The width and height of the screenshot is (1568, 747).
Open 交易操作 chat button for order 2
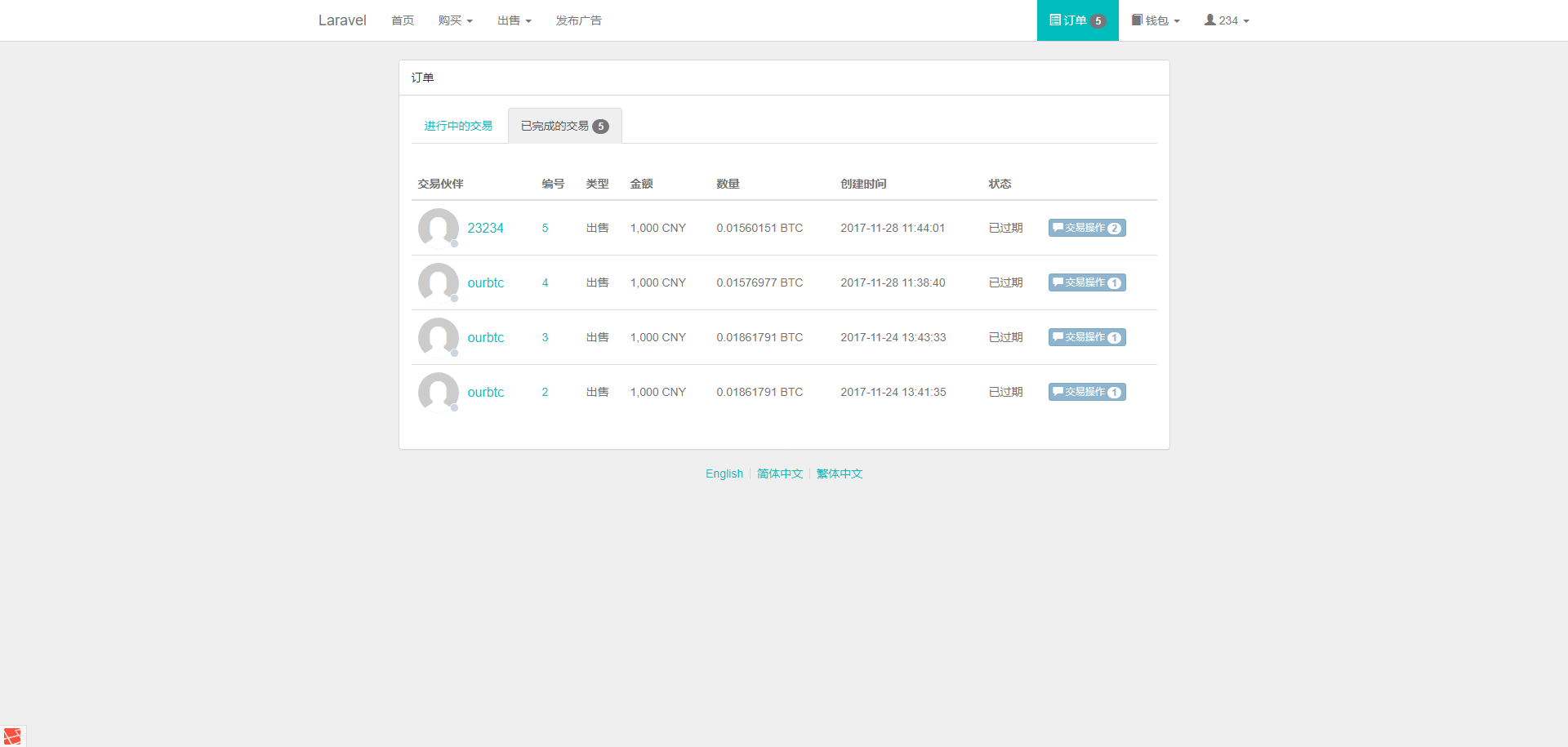pos(1086,392)
